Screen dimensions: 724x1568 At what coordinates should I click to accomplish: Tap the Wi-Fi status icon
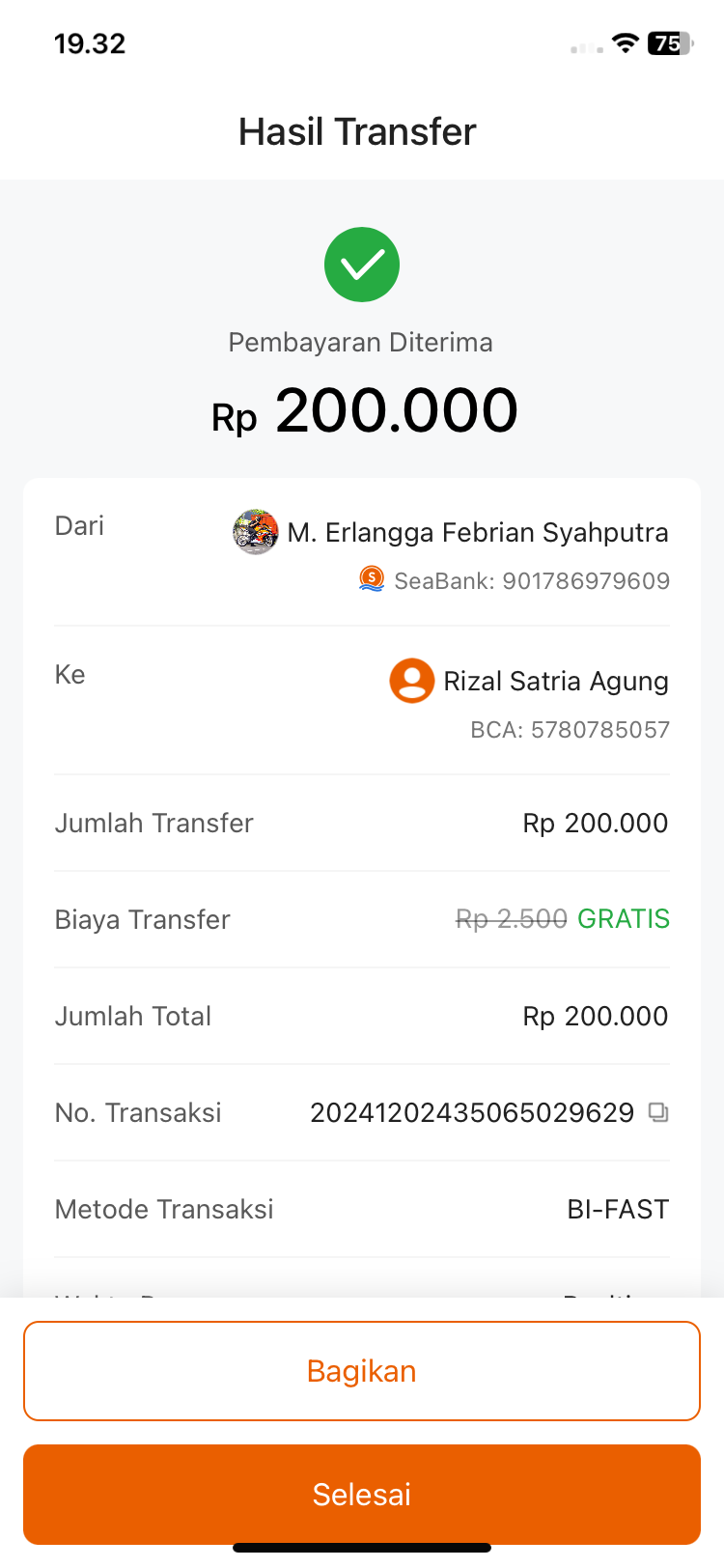626,43
